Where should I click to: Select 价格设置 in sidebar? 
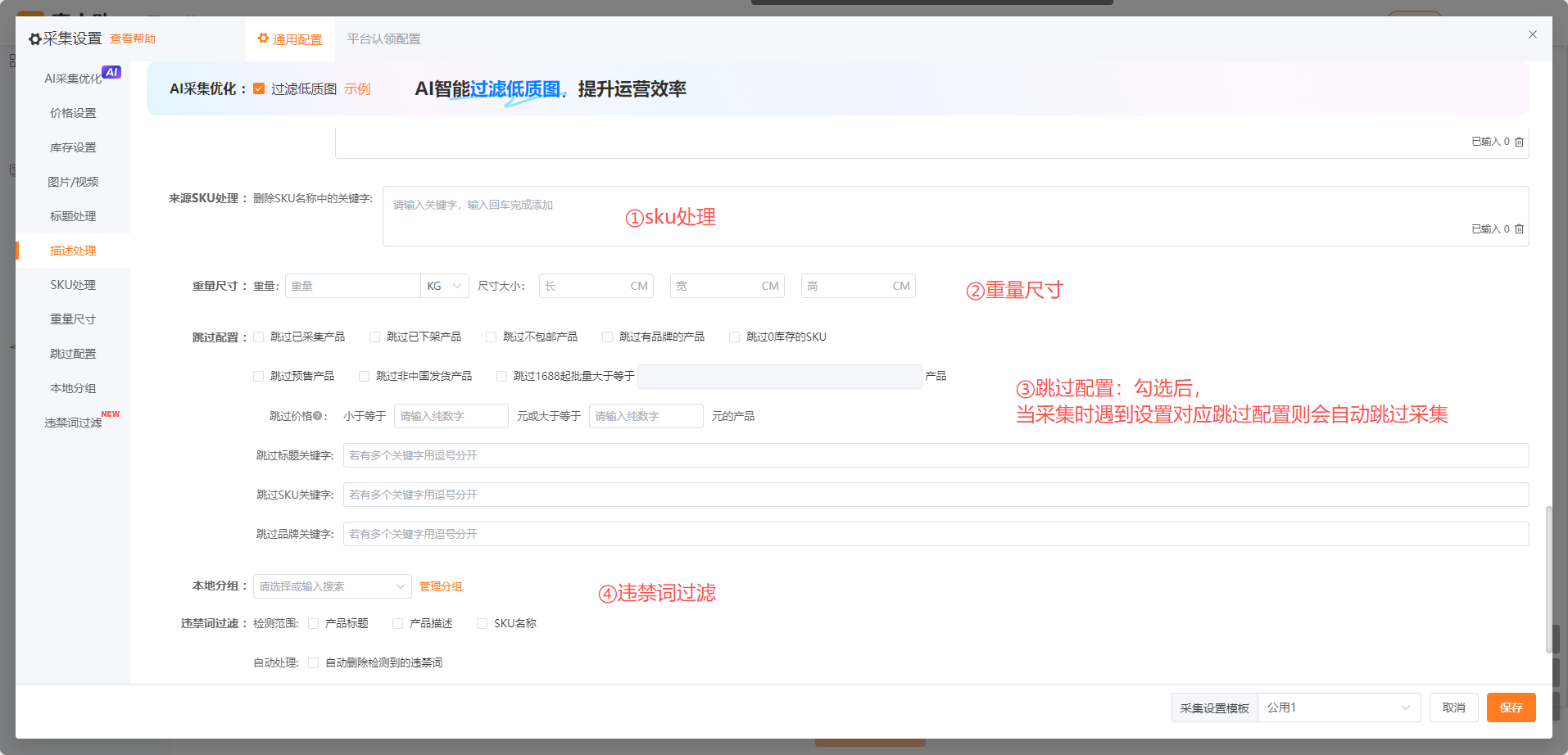73,113
